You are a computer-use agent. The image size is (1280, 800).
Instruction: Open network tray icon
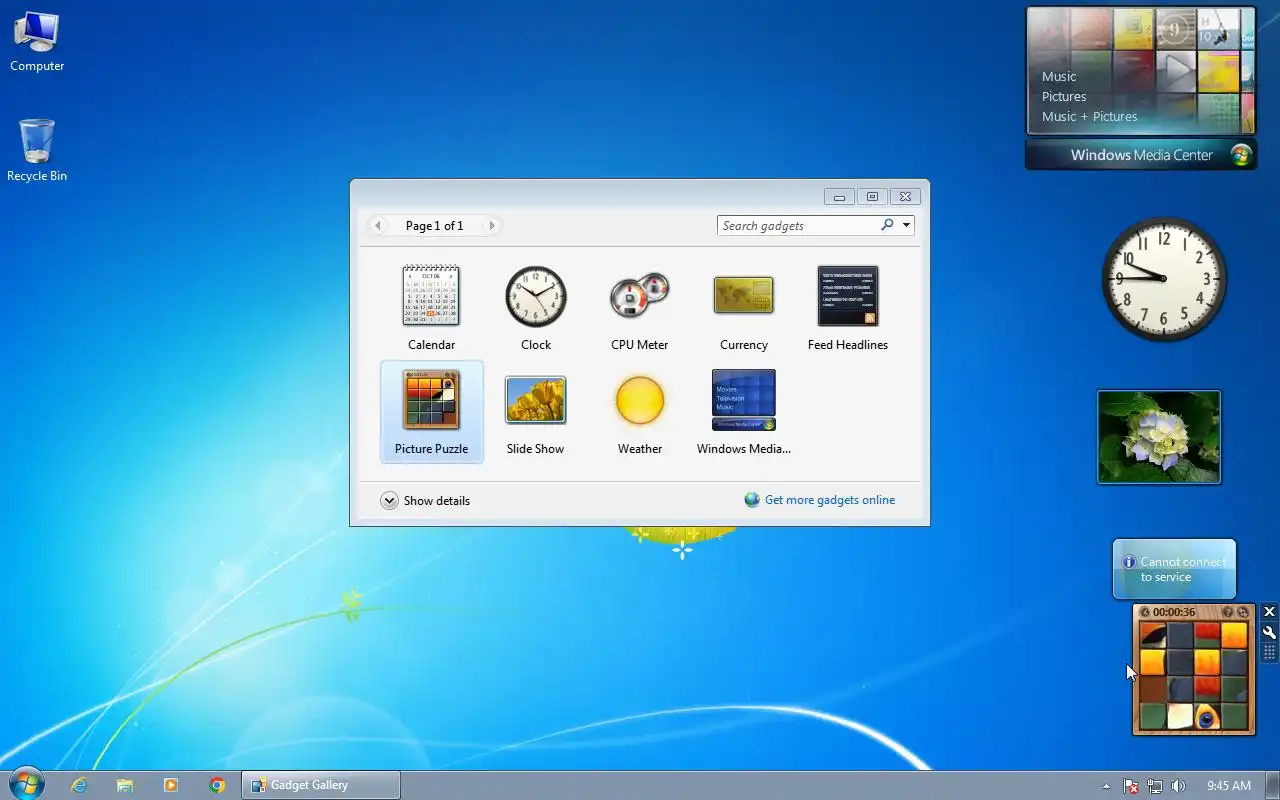[1155, 786]
